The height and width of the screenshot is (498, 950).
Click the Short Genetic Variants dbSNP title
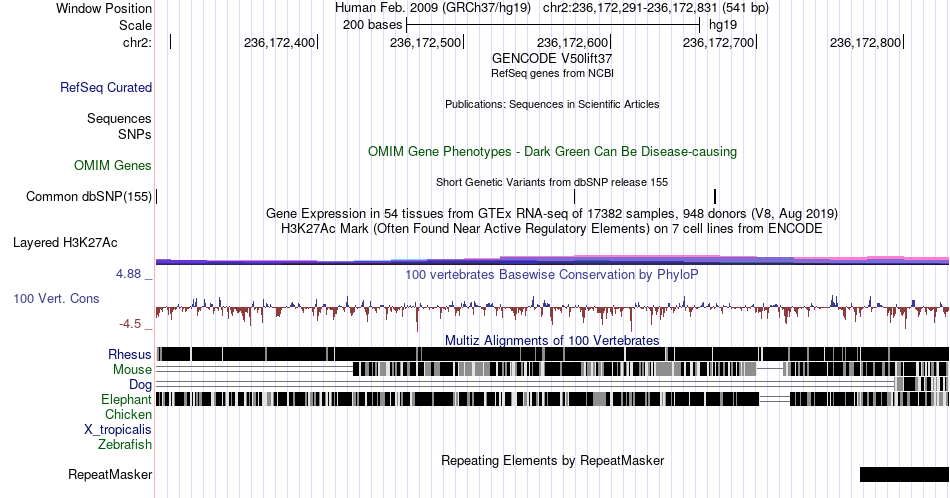click(x=552, y=182)
